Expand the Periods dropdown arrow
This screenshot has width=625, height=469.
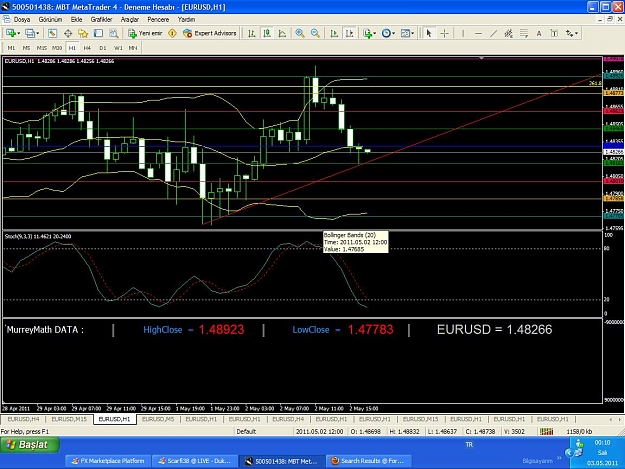(x=393, y=33)
